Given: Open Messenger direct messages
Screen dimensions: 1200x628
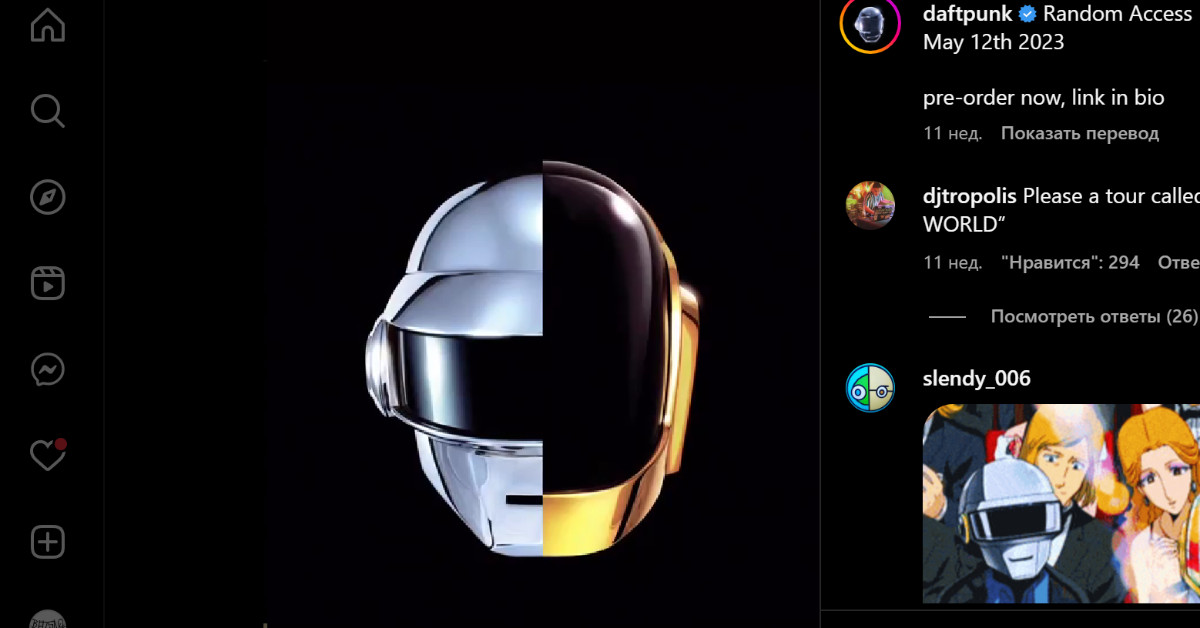Looking at the screenshot, I should 47,370.
